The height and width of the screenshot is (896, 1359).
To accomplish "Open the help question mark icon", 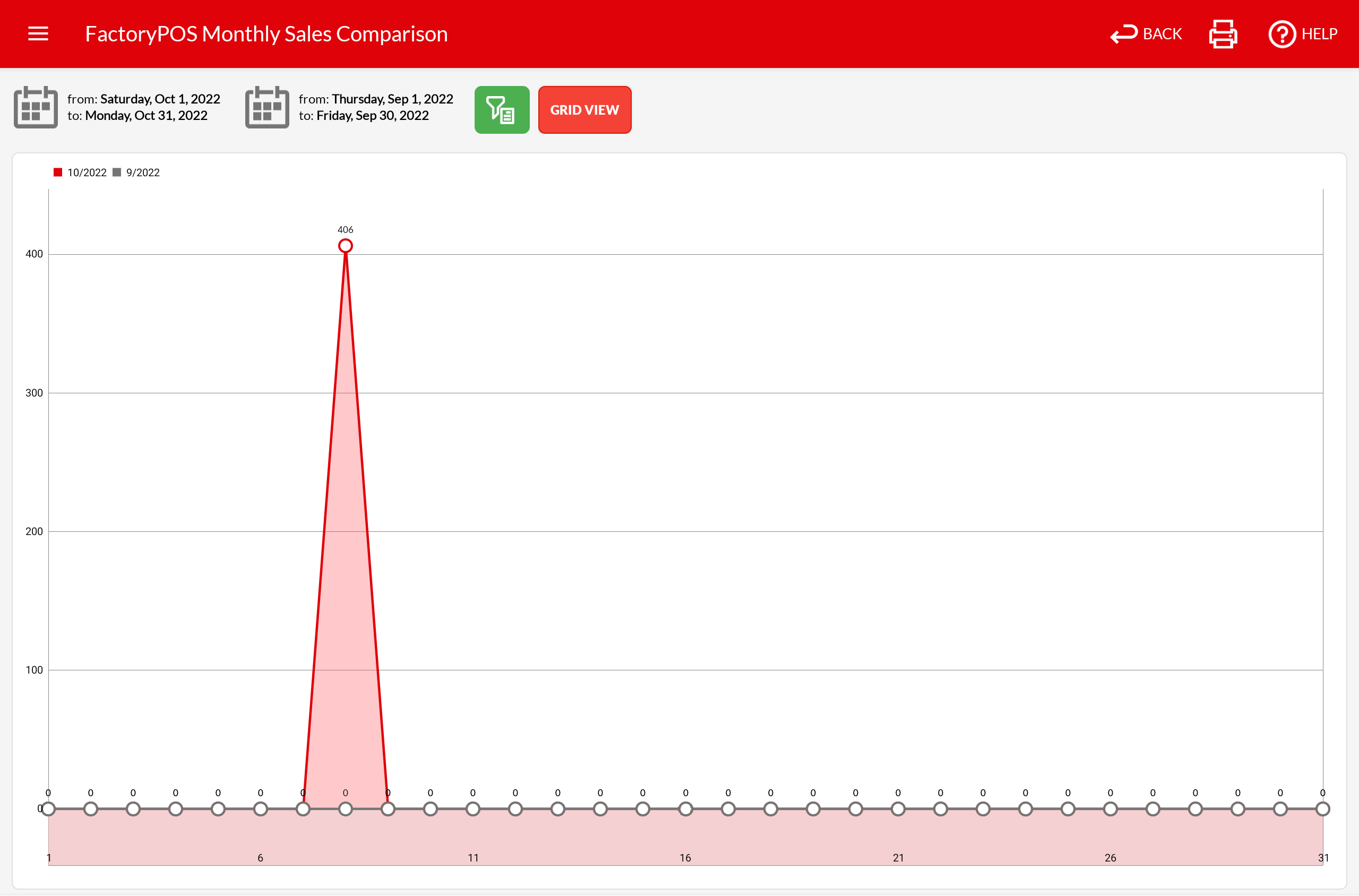I will click(x=1282, y=35).
